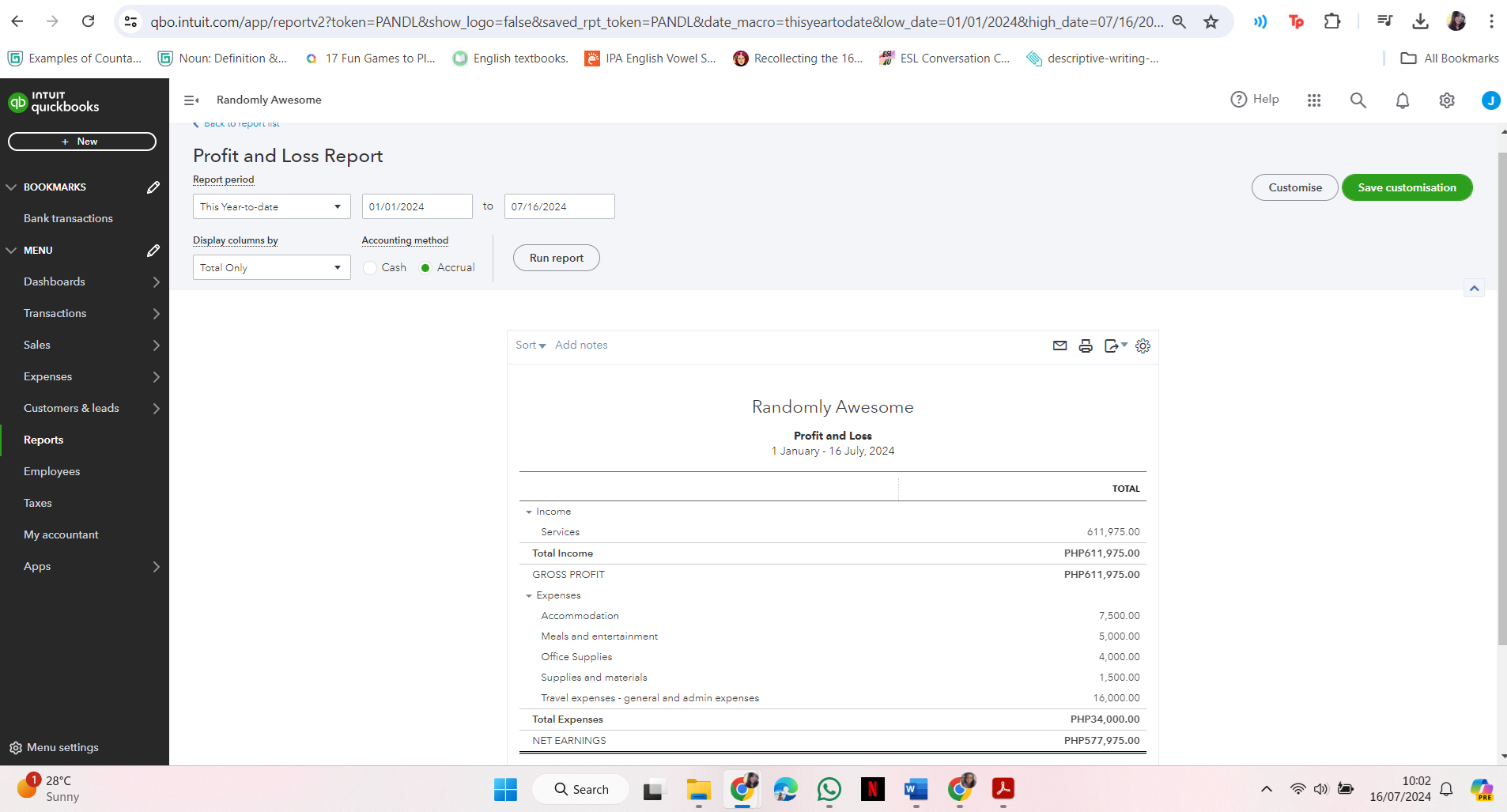Collapse the BOOKMARKS section
Screen dimensions: 1507x812
11,187
